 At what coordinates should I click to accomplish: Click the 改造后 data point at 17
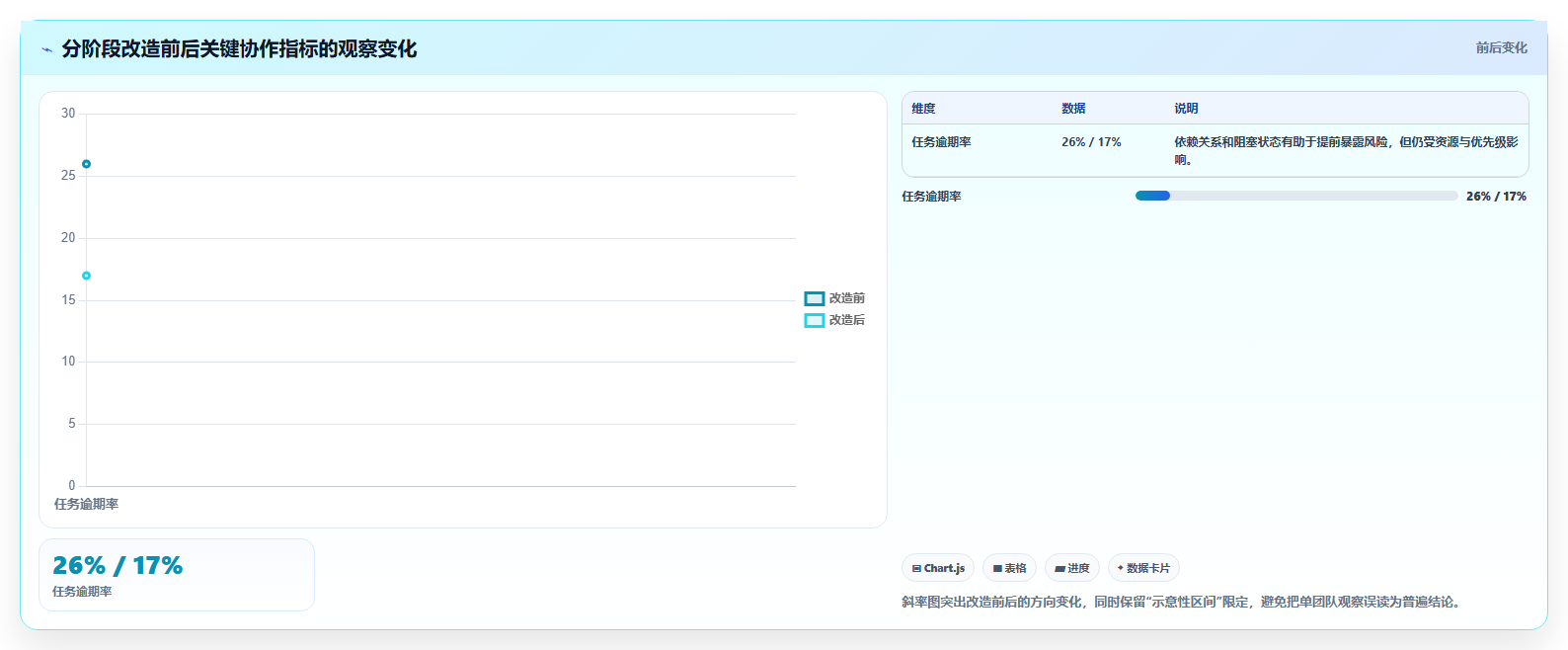tap(86, 276)
